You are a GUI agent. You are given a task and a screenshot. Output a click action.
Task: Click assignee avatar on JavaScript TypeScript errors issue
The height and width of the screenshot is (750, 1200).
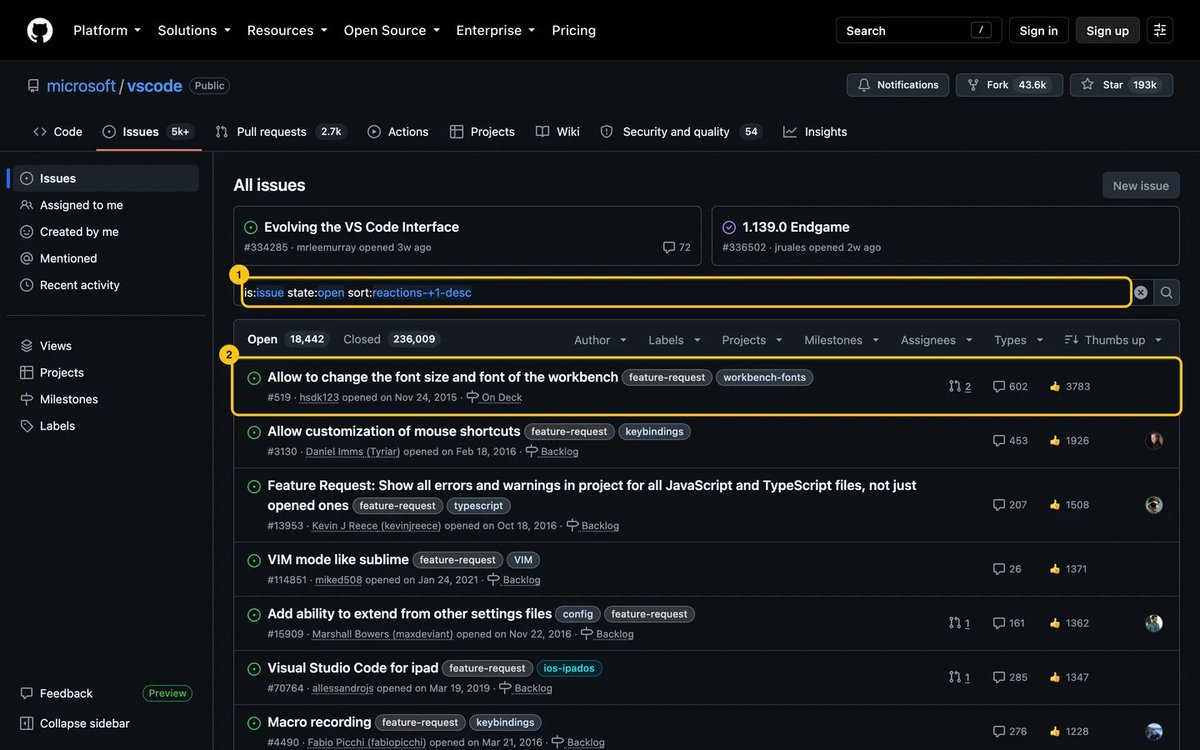point(1154,505)
